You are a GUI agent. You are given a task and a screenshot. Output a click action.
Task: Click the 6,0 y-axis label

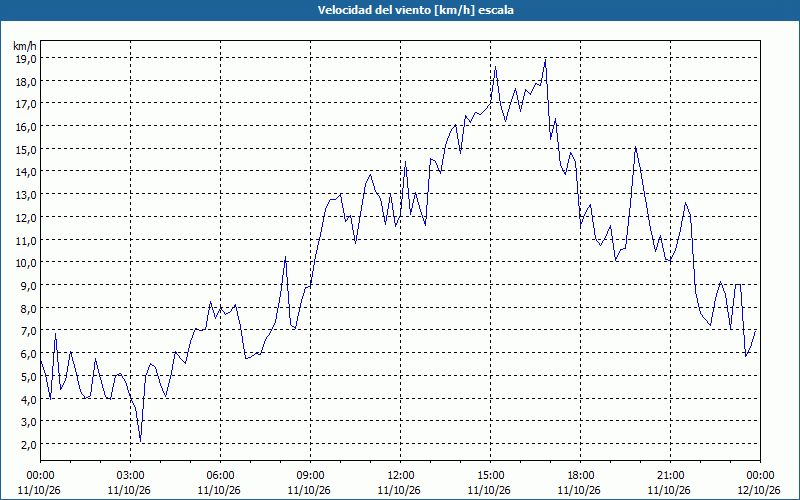coord(29,354)
